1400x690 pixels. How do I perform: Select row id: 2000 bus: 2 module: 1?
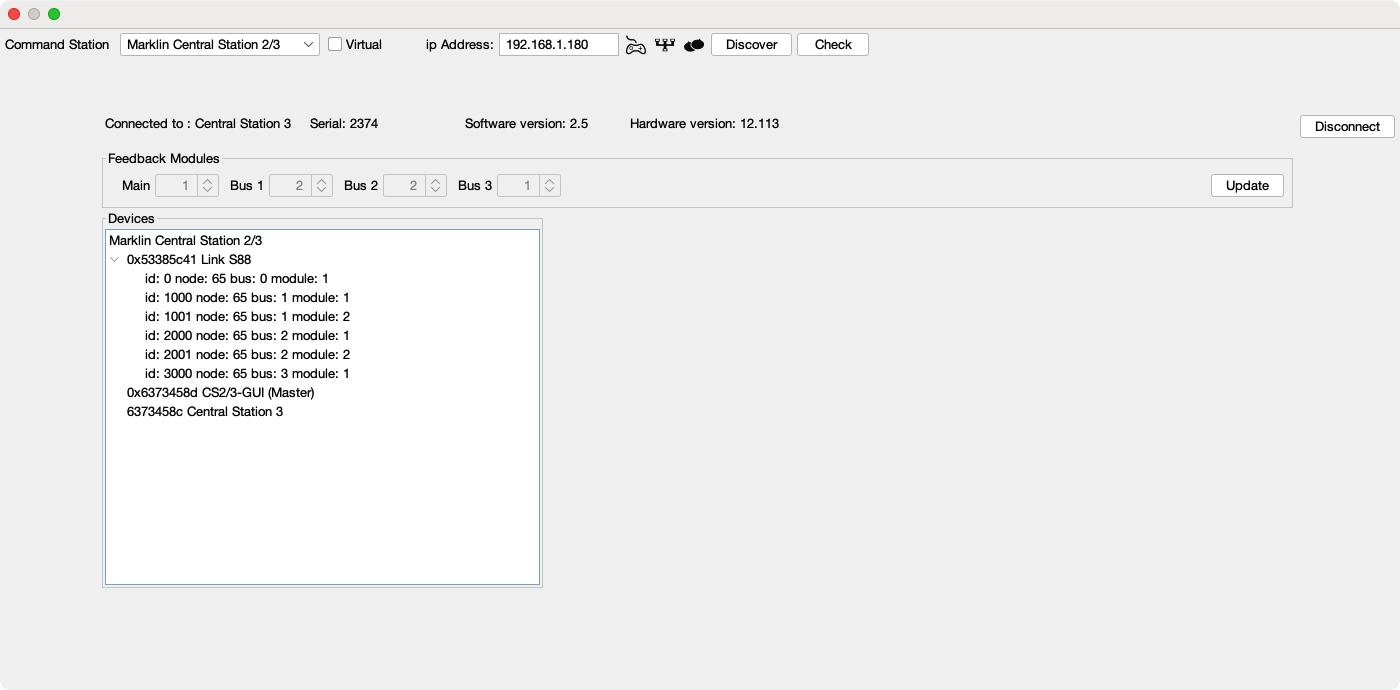click(x=247, y=336)
